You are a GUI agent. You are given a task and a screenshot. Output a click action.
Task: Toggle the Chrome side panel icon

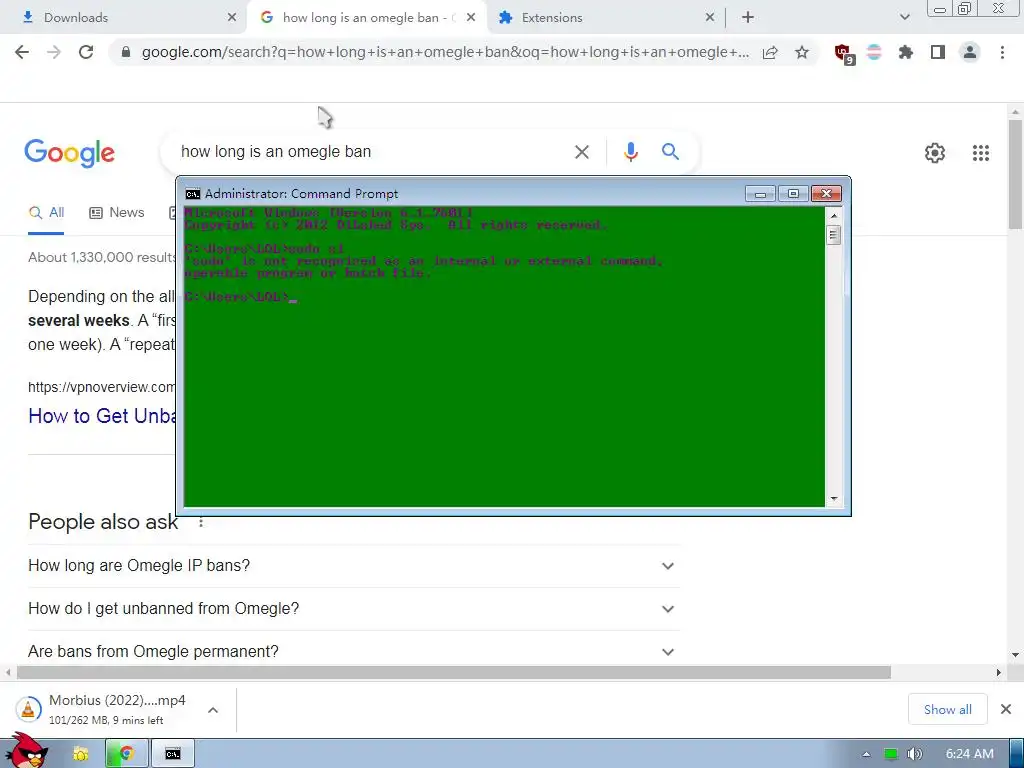[938, 52]
